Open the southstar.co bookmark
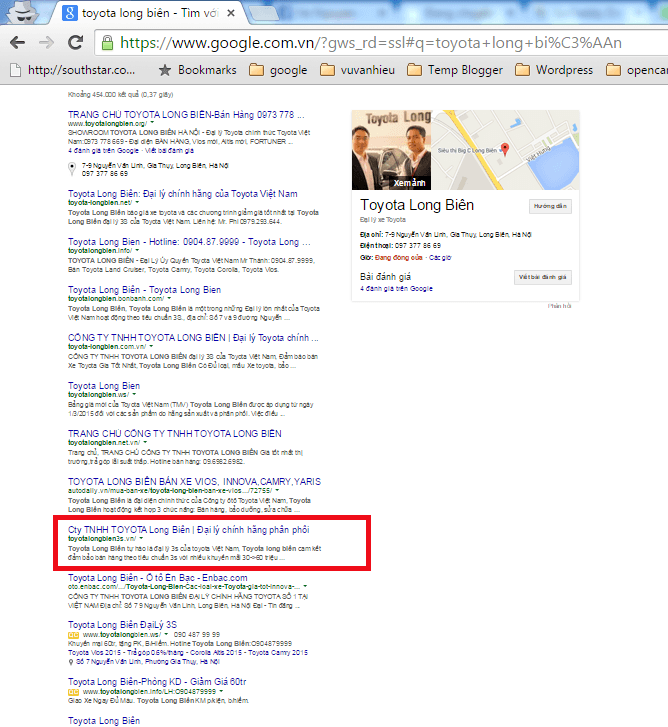The height and width of the screenshot is (727, 668). point(73,70)
